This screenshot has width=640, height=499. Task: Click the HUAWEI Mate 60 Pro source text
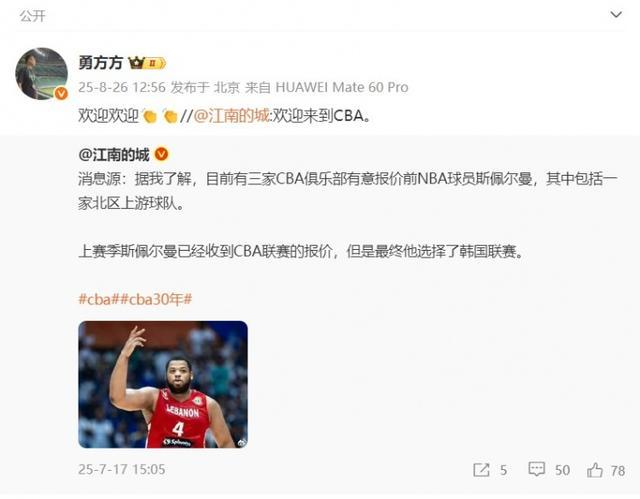(x=342, y=87)
